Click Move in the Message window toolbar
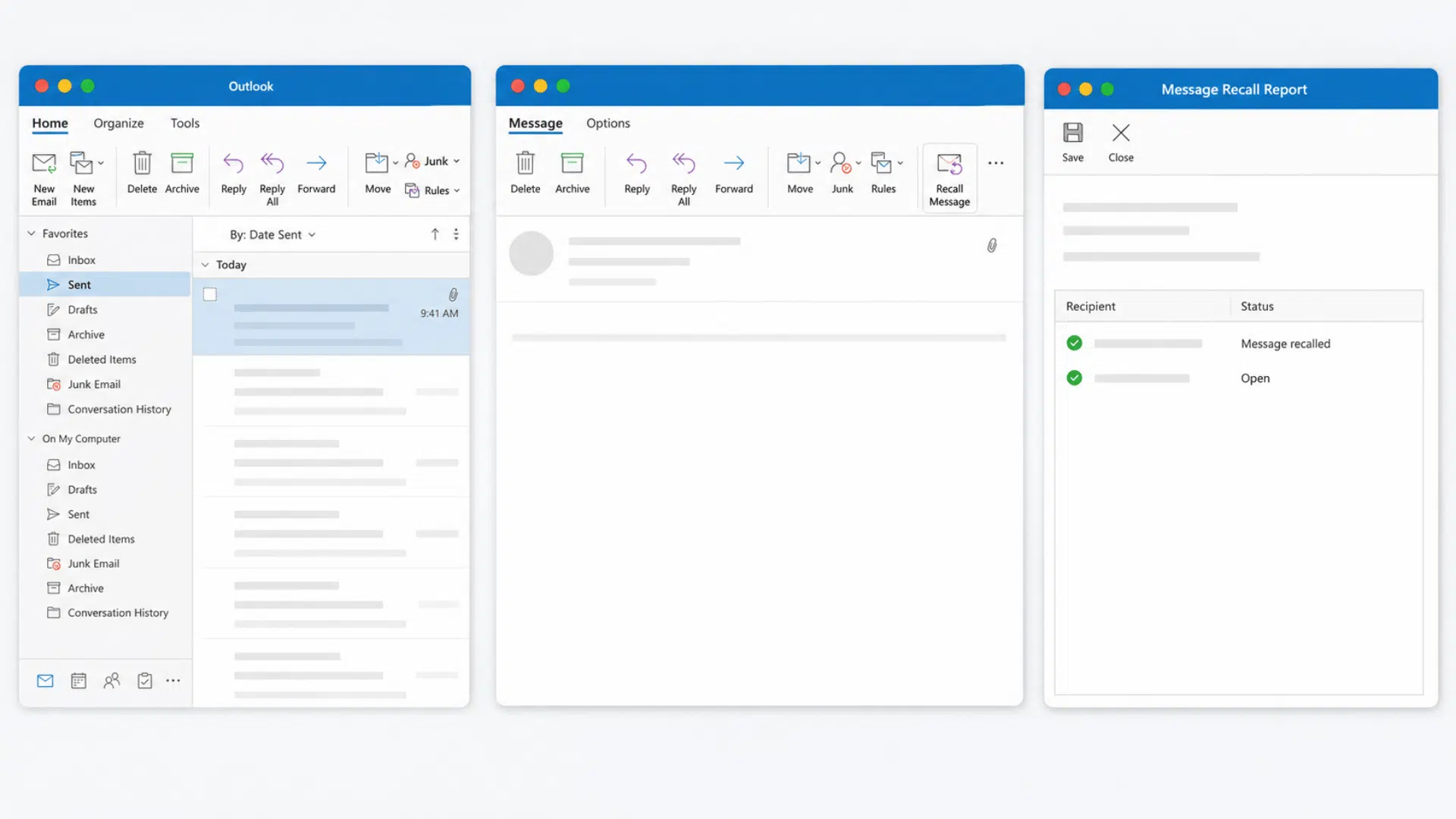This screenshot has height=819, width=1456. tap(800, 173)
